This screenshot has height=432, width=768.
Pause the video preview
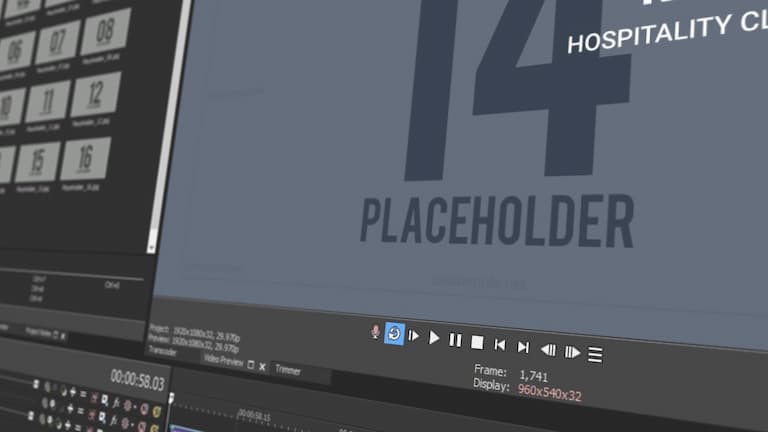(x=455, y=340)
